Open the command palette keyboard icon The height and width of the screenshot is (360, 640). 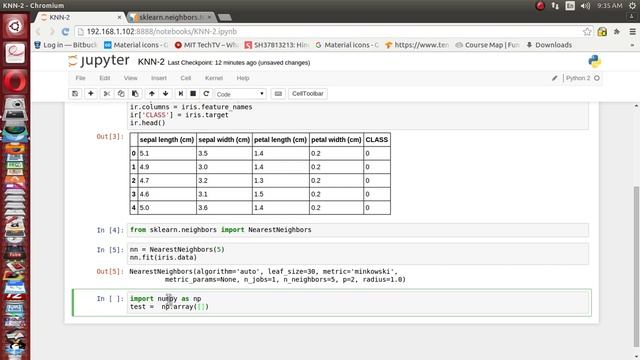click(x=278, y=93)
